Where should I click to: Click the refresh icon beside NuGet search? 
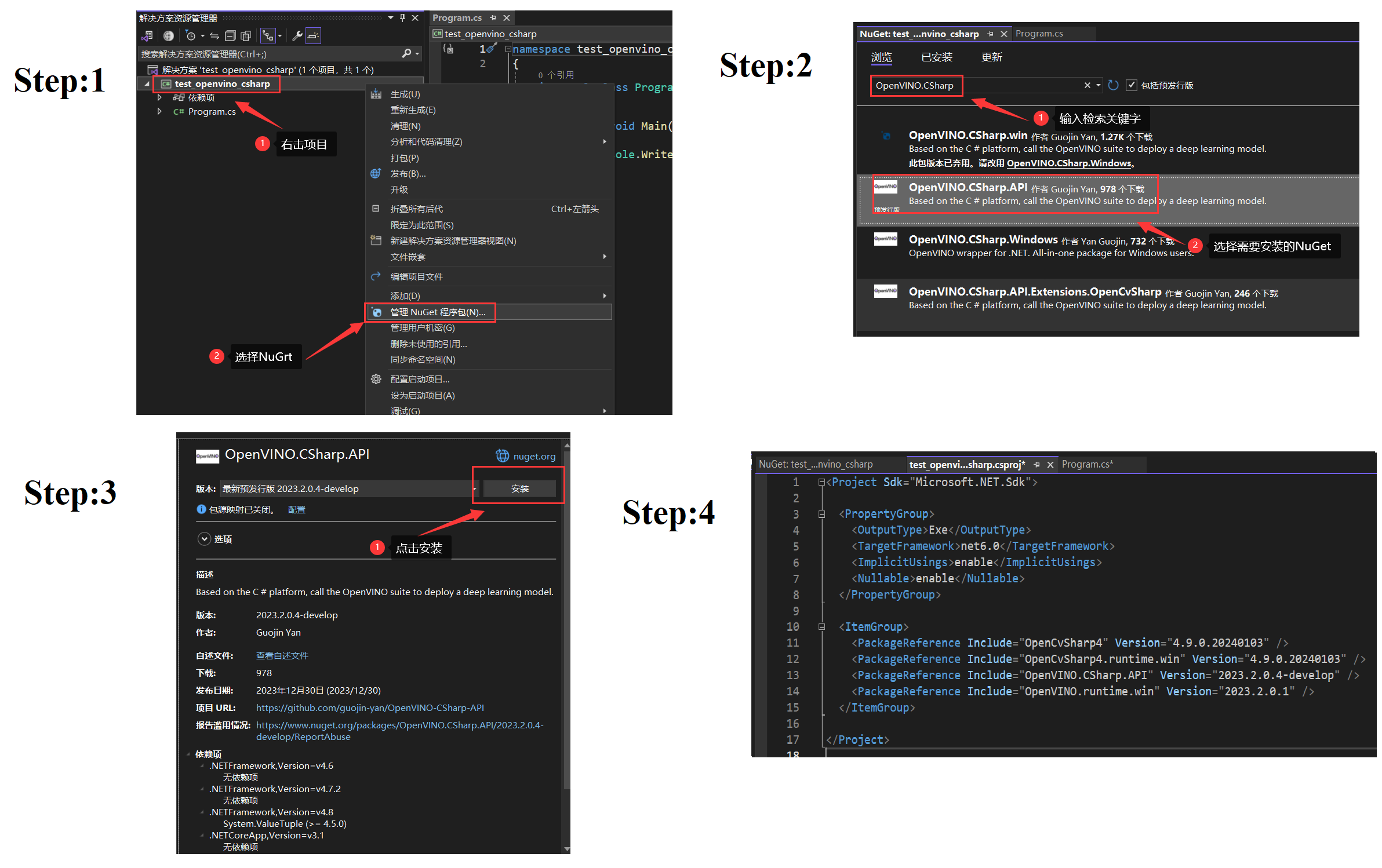1113,85
